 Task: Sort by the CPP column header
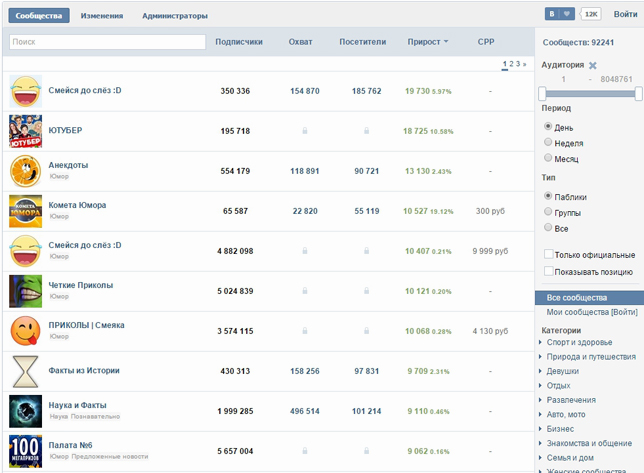click(x=486, y=42)
